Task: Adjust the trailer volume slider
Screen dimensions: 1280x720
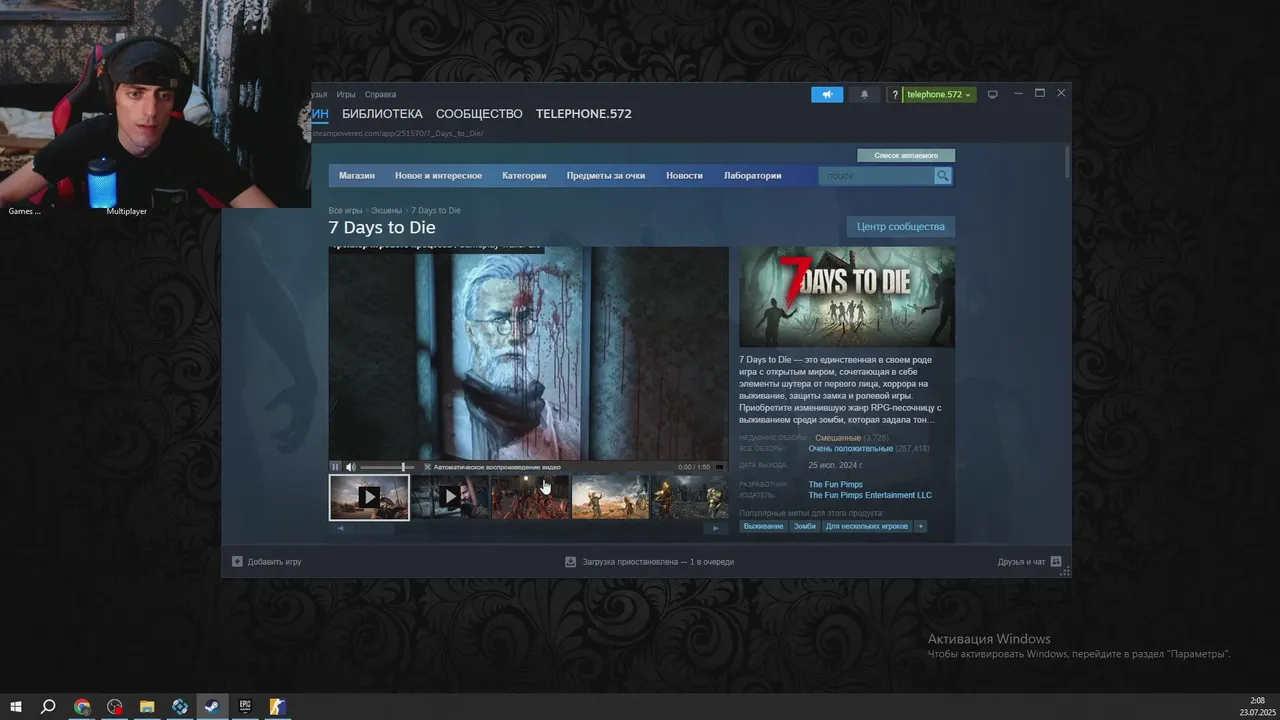Action: tap(388, 467)
